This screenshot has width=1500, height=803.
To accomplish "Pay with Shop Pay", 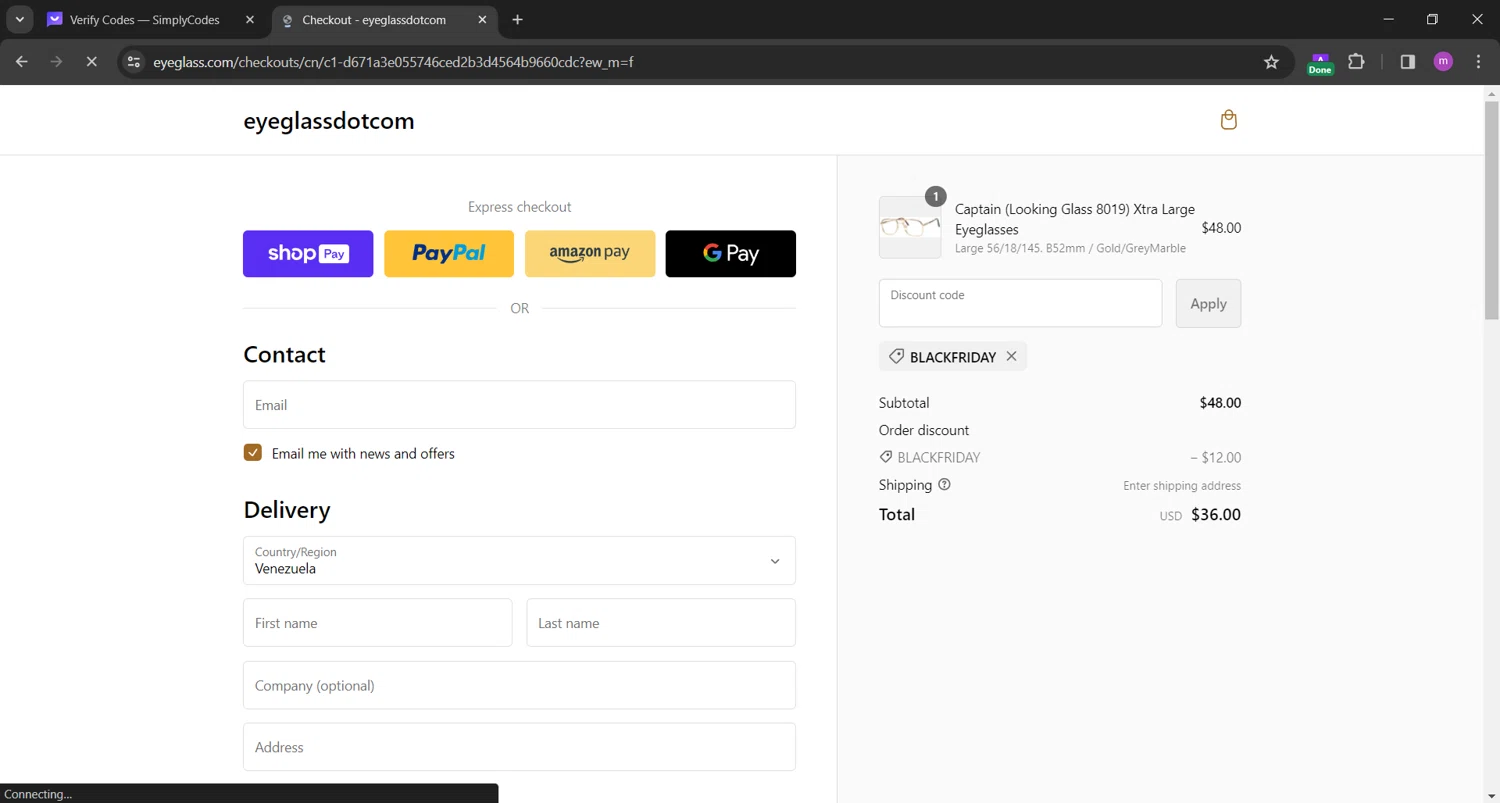I will coord(308,254).
